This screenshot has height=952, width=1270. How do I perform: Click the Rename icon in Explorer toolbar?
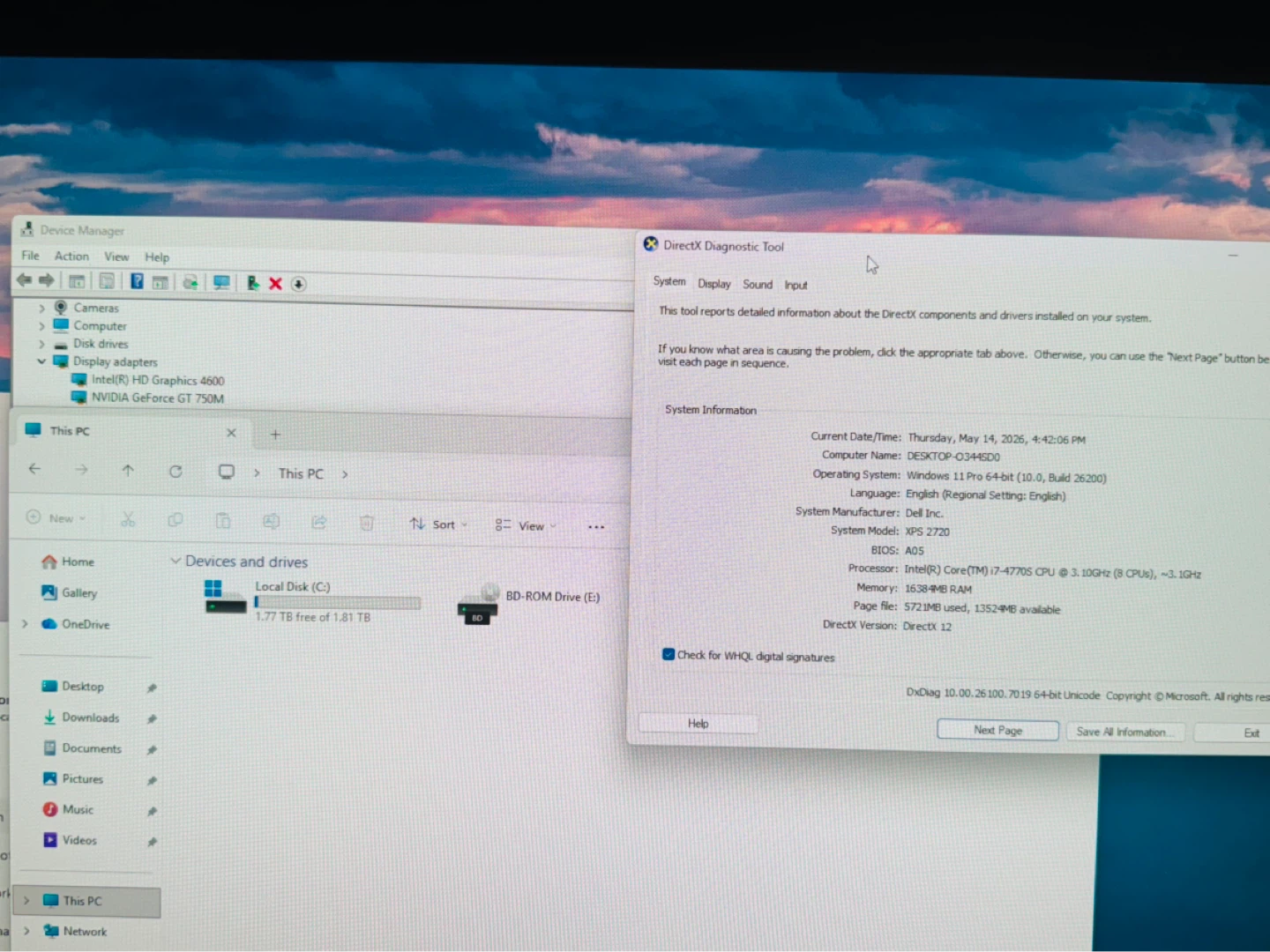click(x=271, y=522)
